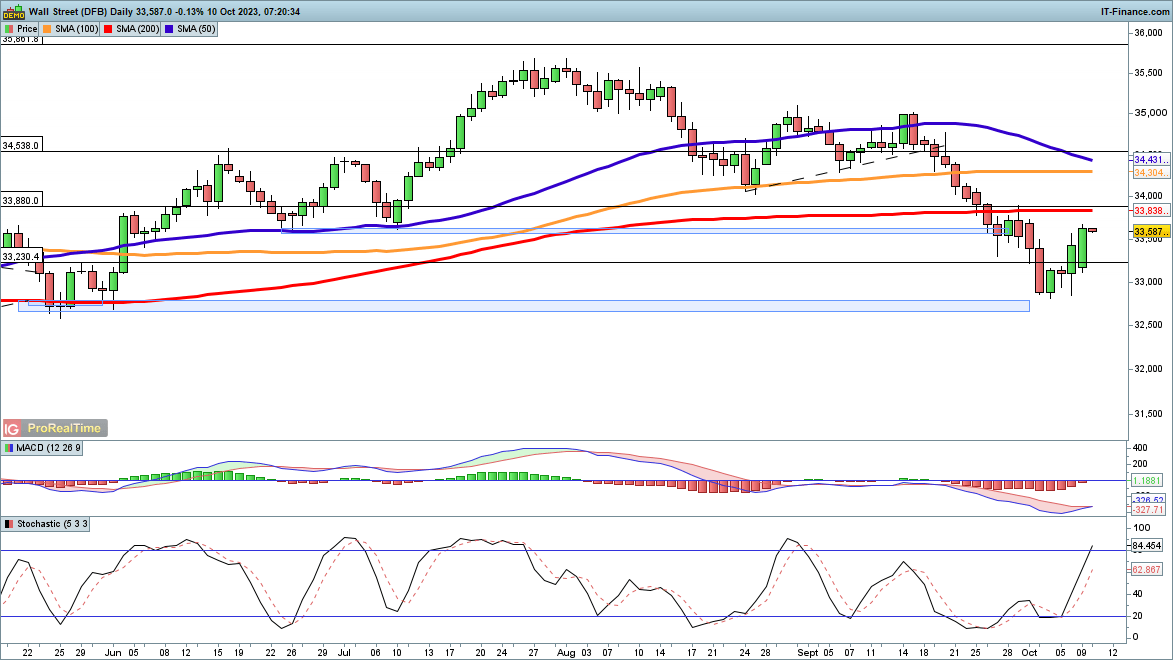The image size is (1173, 660).
Task: Click the blue 34,431 SMA price tag
Action: pyautogui.click(x=1151, y=160)
